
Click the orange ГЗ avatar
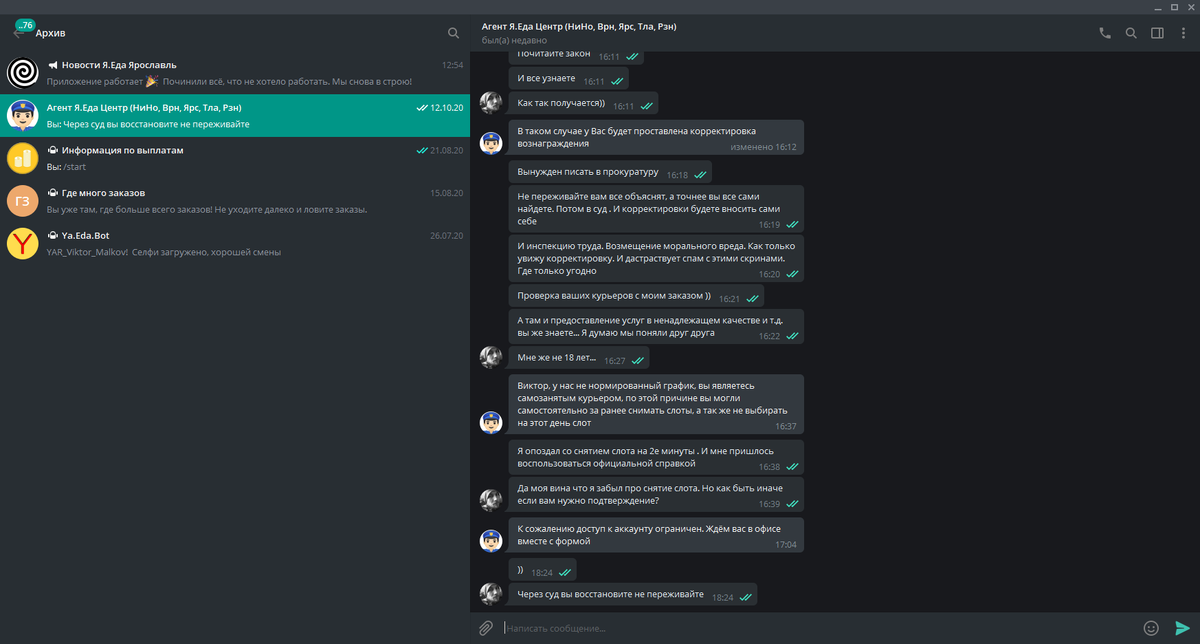tap(23, 200)
